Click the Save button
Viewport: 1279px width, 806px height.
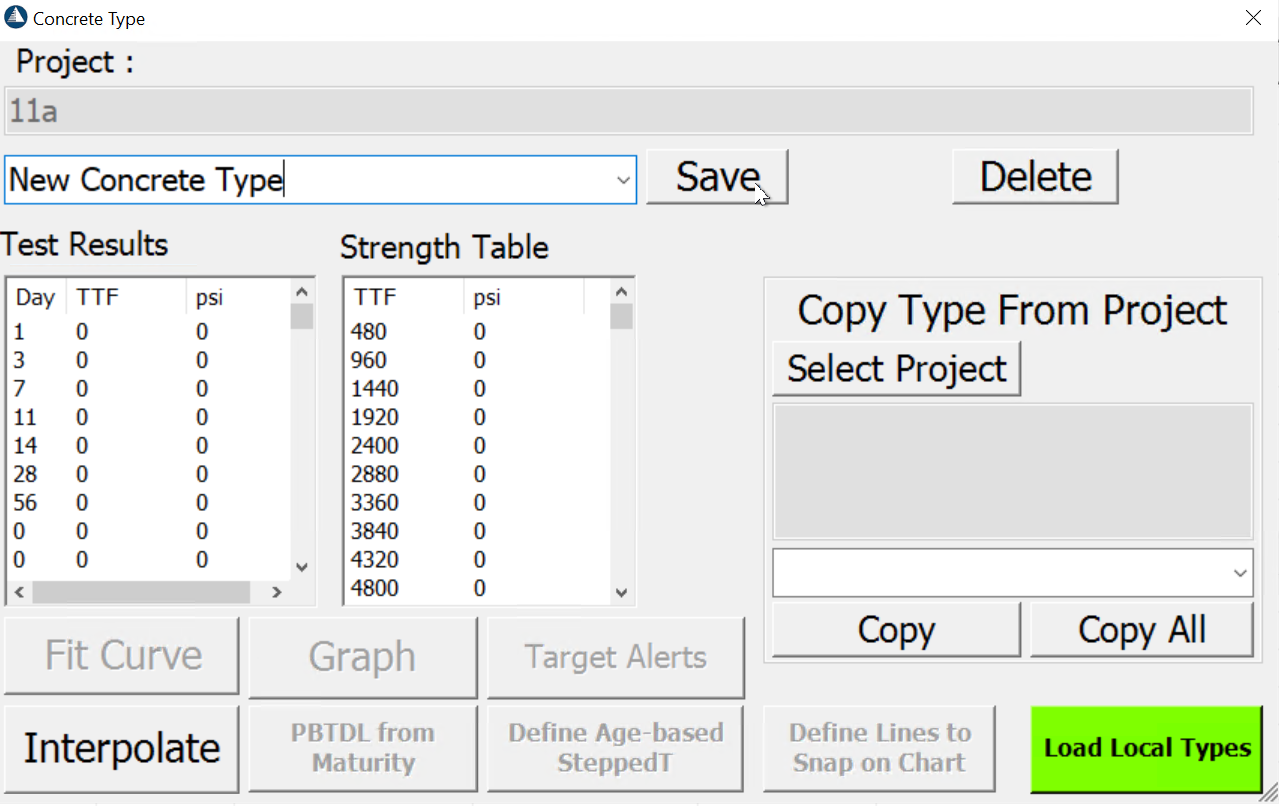pyautogui.click(x=716, y=177)
